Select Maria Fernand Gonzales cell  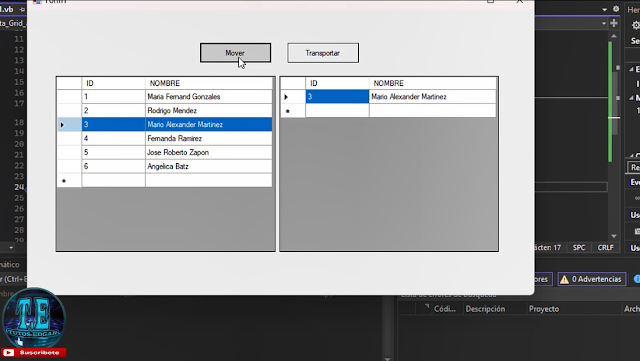click(209, 97)
